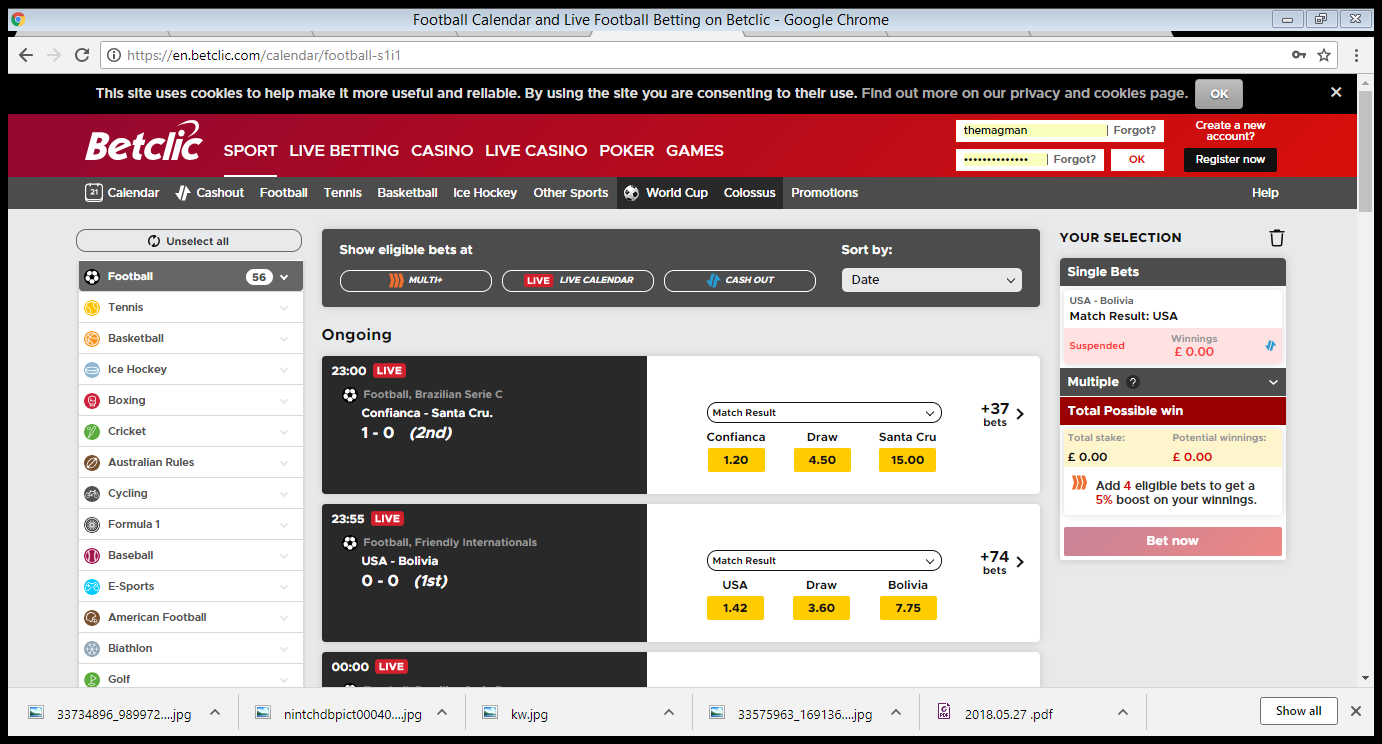This screenshot has height=744, width=1382.
Task: Select Confianca odds 1.20
Action: point(736,460)
